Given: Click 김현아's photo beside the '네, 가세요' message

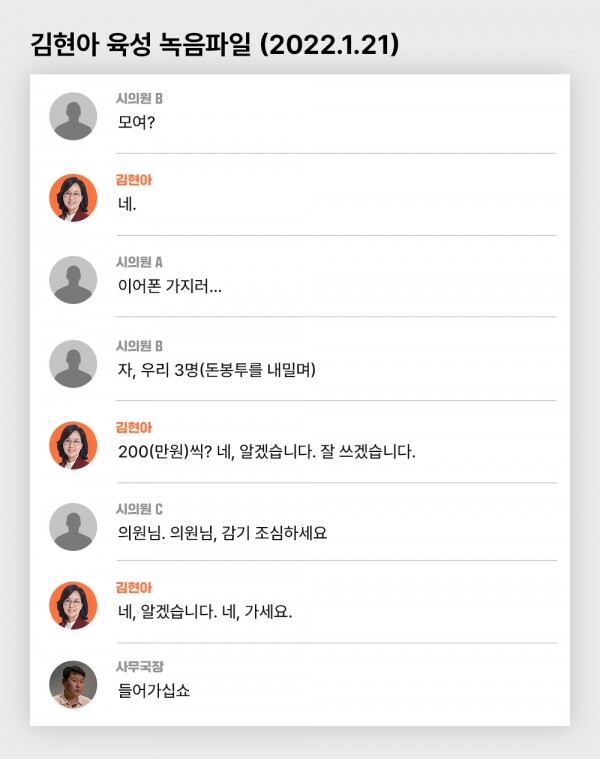Looking at the screenshot, I should [x=73, y=605].
